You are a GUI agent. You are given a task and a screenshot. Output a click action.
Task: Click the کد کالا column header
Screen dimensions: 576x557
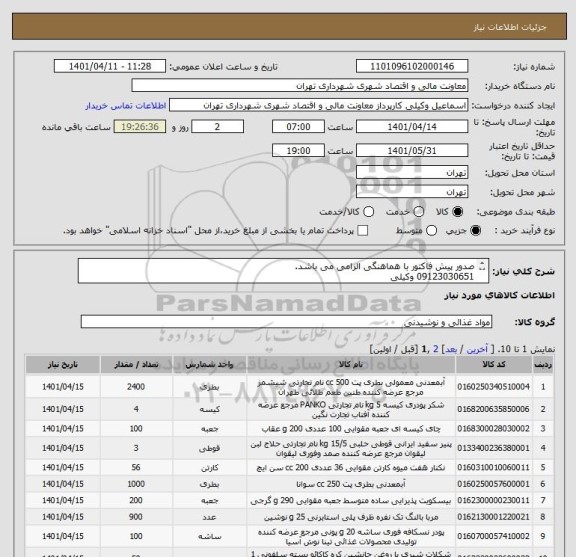click(x=493, y=364)
